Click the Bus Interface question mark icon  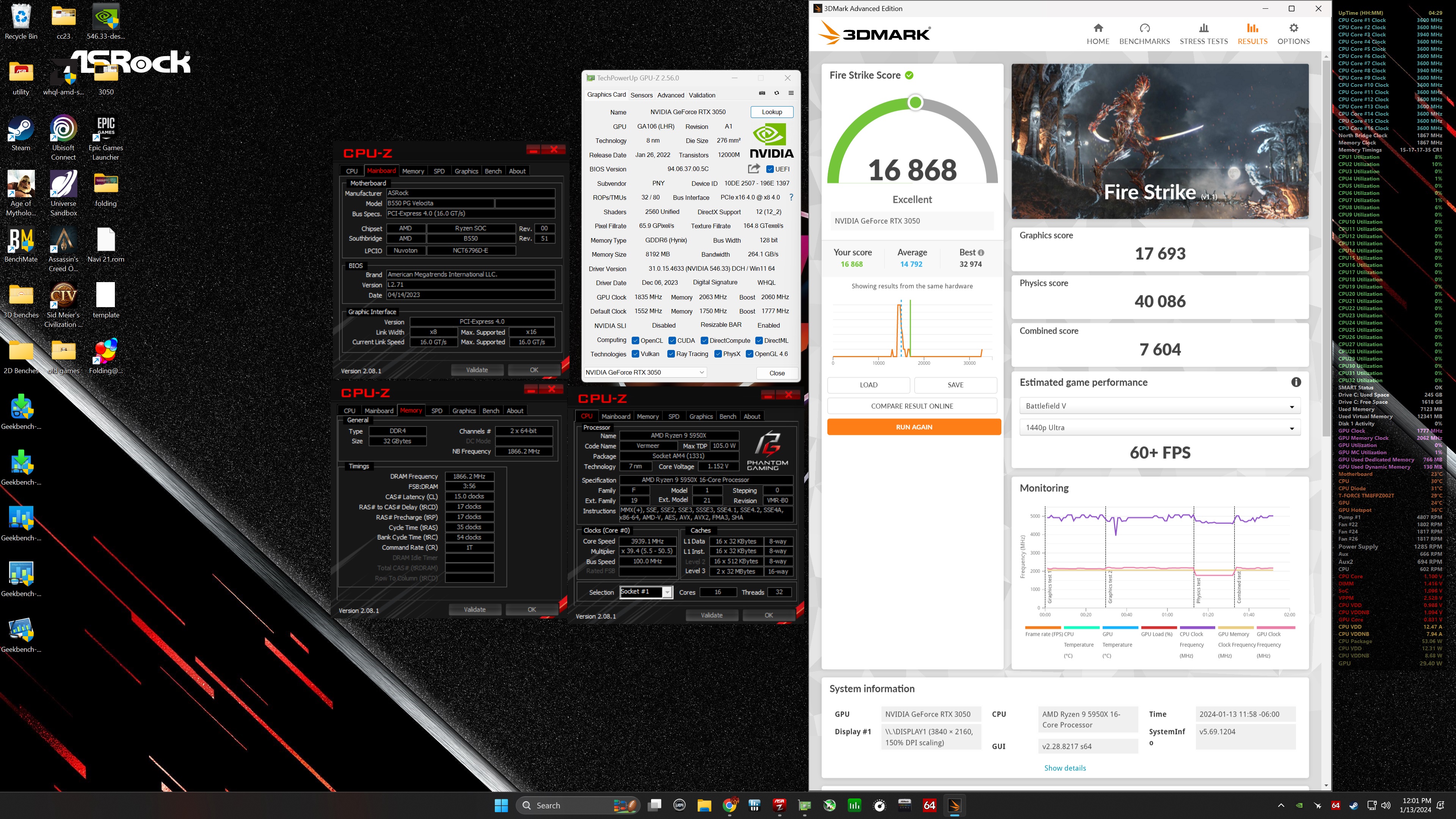[x=791, y=197]
